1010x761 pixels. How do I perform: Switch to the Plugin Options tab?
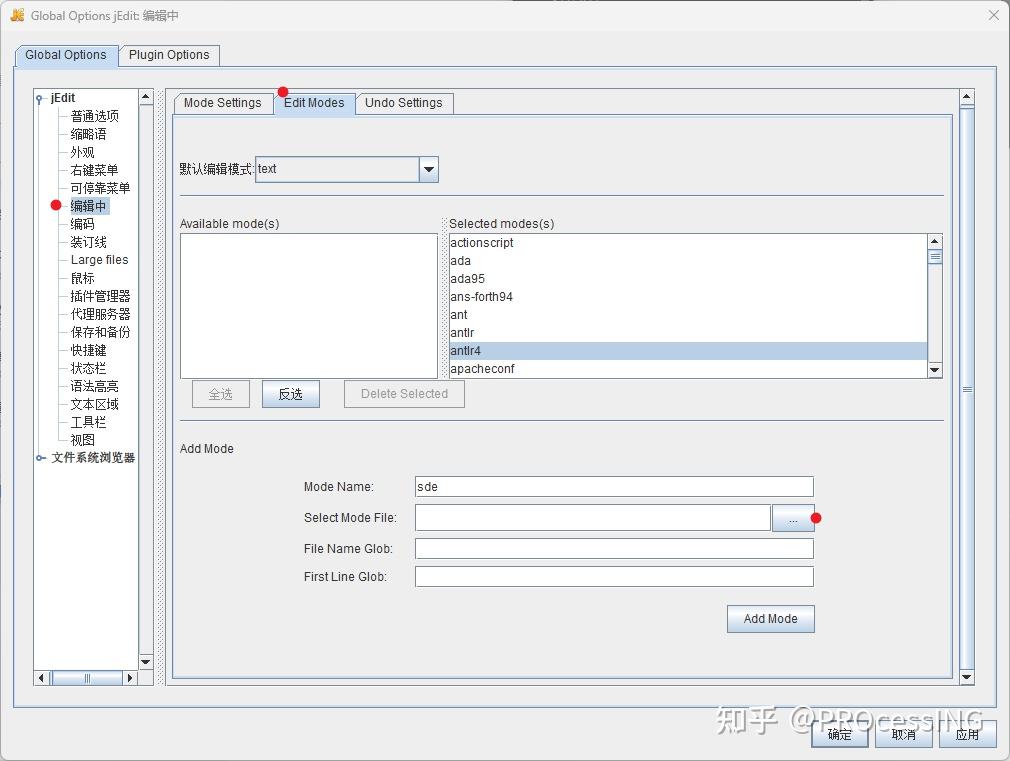coord(169,55)
